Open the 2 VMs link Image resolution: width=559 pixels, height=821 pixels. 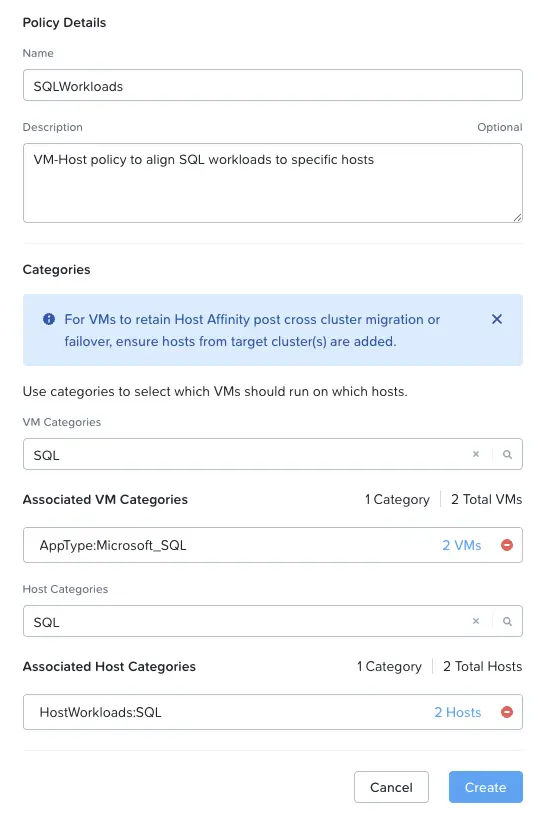462,545
